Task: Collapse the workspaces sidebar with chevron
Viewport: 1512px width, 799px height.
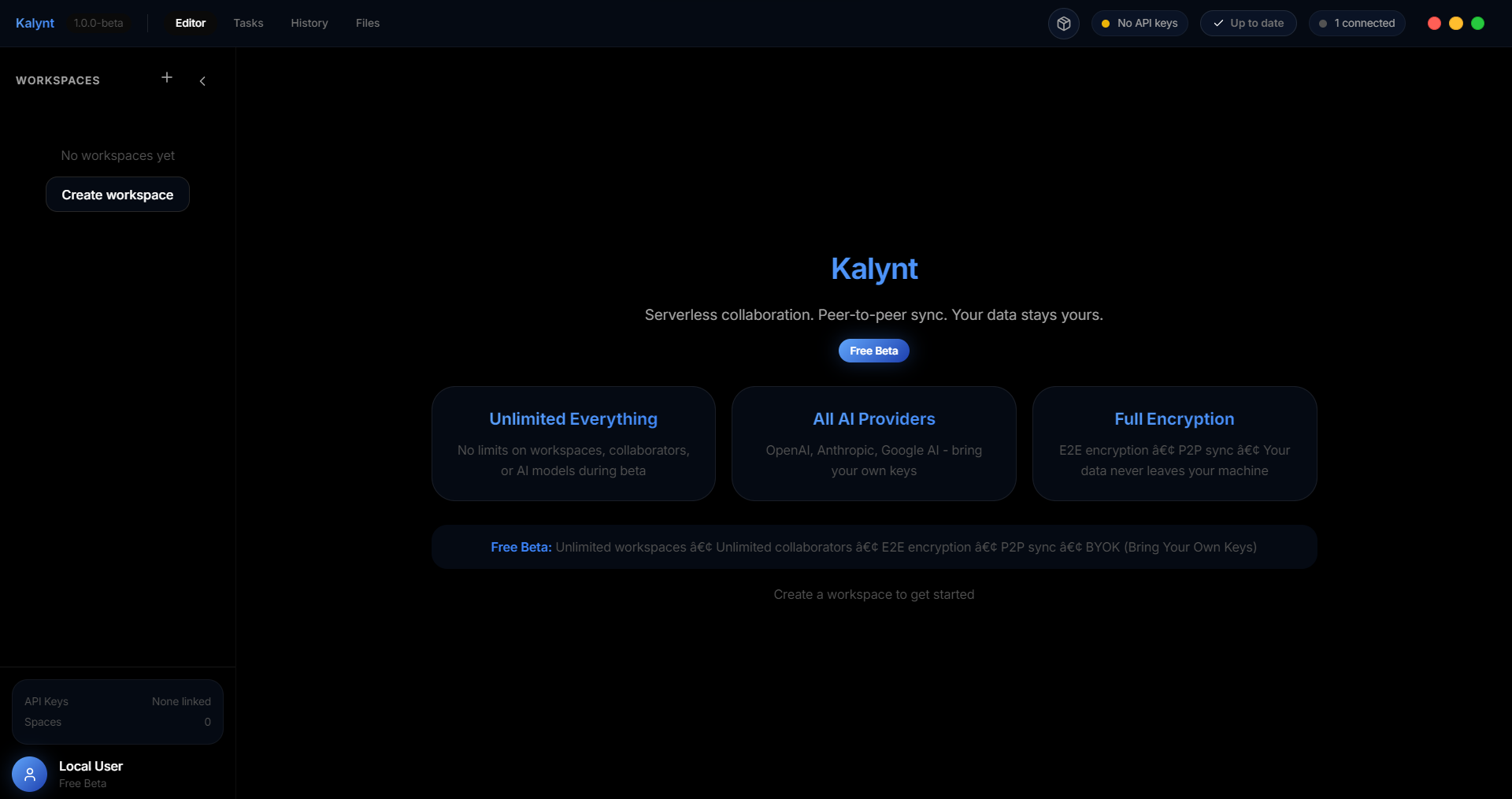Action: (x=202, y=80)
